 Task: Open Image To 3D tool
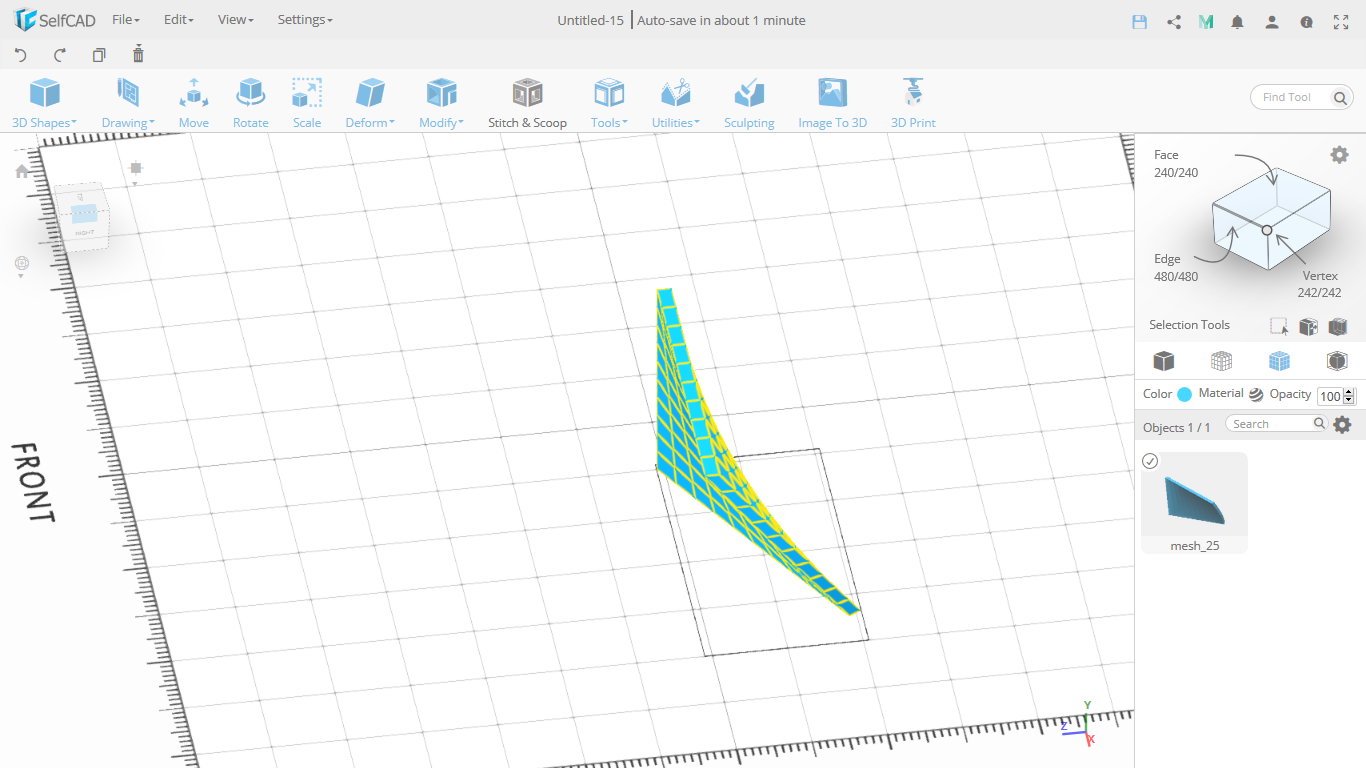pos(832,104)
